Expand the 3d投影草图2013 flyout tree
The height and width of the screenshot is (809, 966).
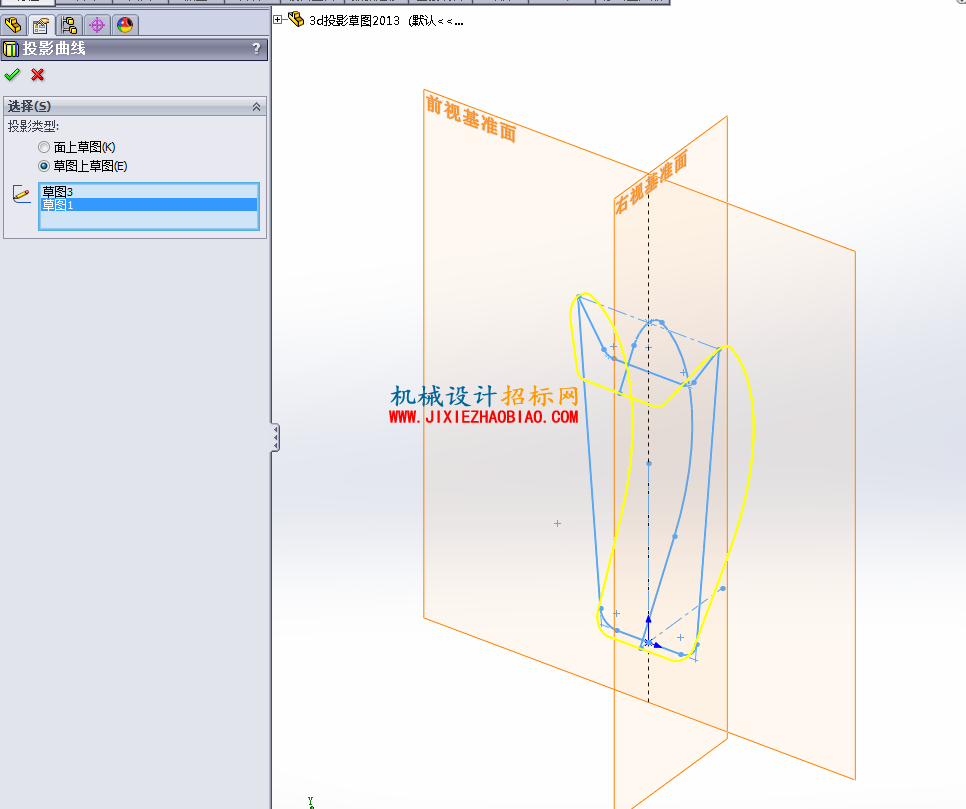tap(278, 20)
